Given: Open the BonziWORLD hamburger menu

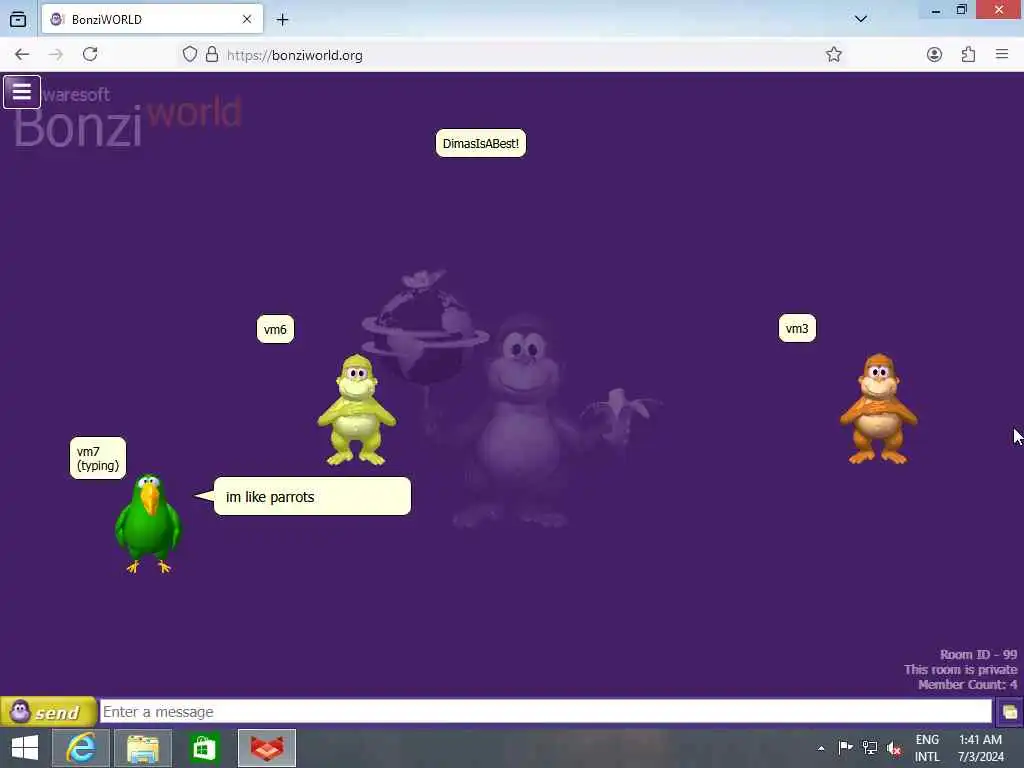Looking at the screenshot, I should (x=22, y=92).
